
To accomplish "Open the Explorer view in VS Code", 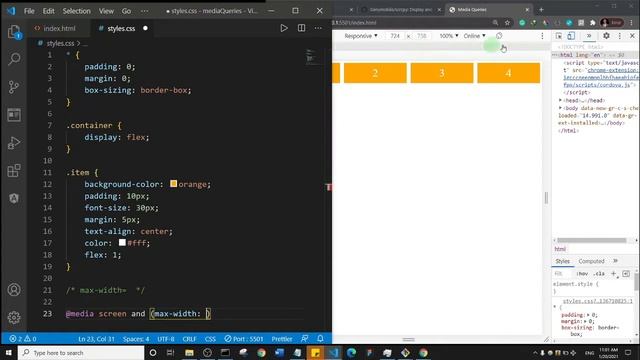I will point(14,32).
